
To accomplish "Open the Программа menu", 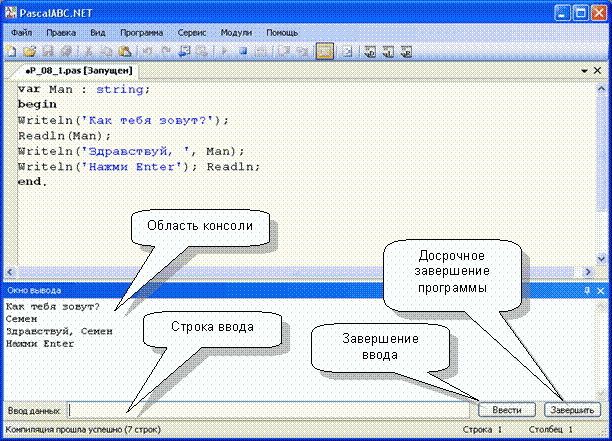I will (141, 33).
